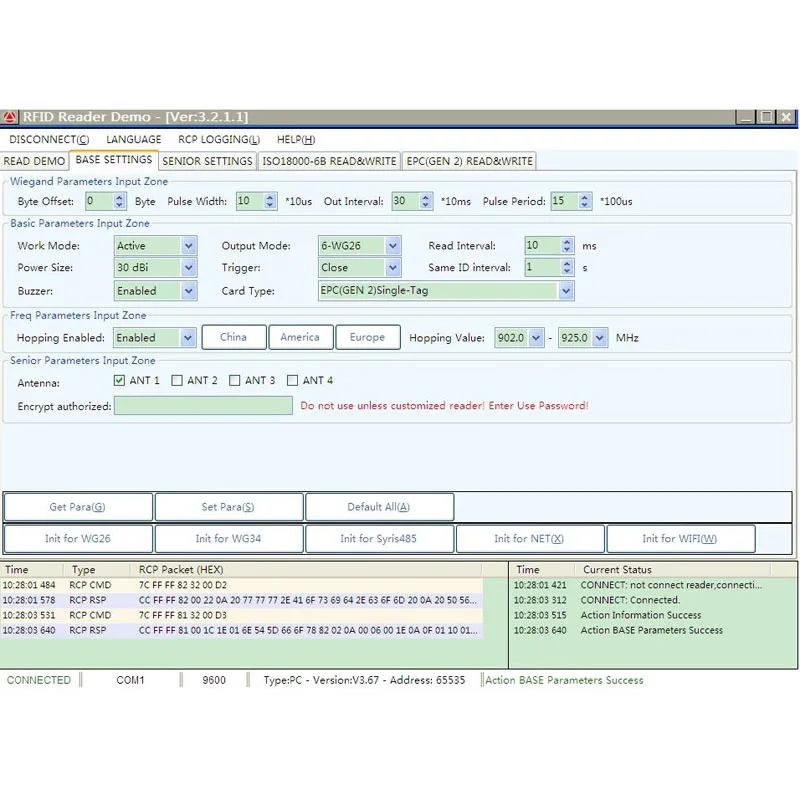
Task: Select the America frequency preset button
Action: 300,337
